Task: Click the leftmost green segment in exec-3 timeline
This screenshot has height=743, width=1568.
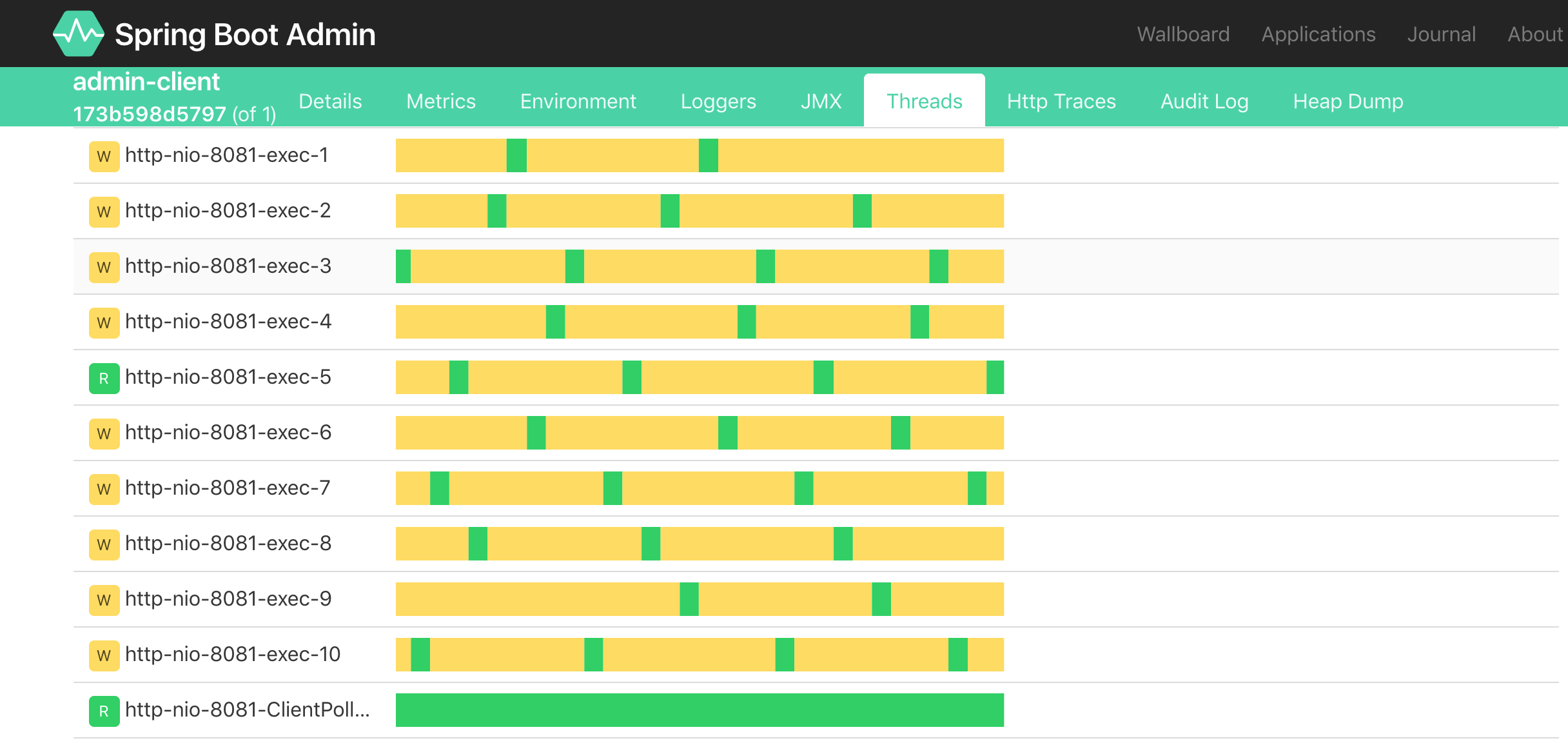Action: (403, 266)
